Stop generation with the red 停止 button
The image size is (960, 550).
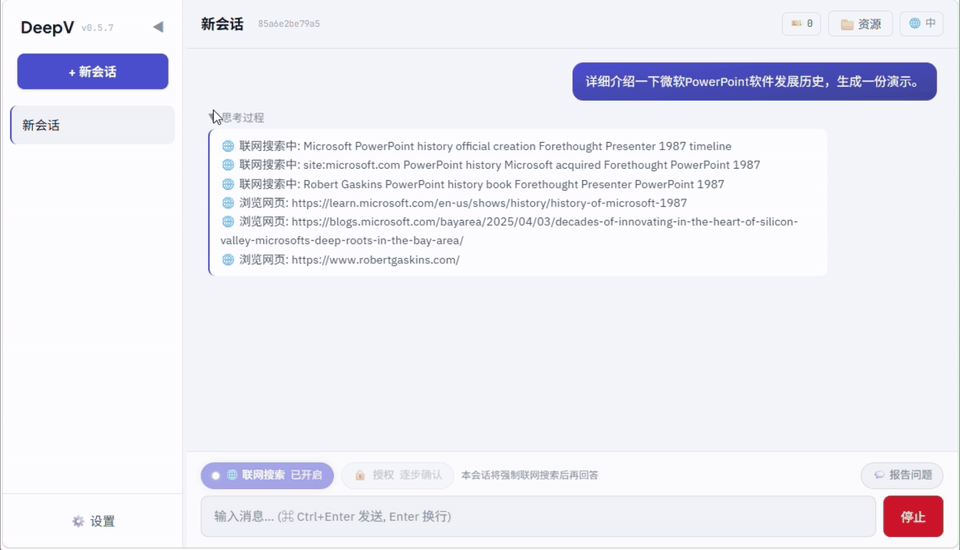click(913, 516)
